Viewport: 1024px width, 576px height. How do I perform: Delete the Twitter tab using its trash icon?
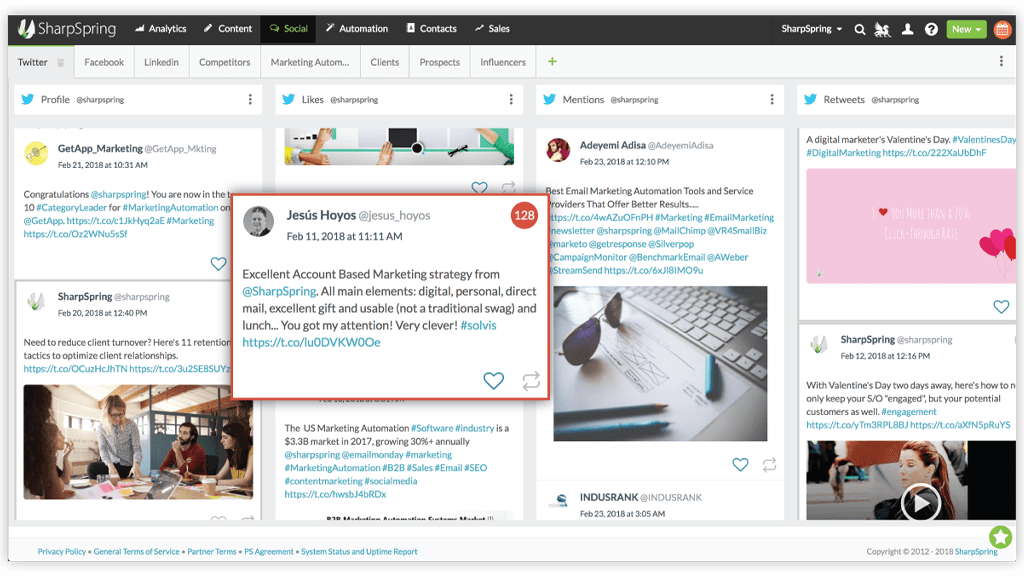point(61,63)
